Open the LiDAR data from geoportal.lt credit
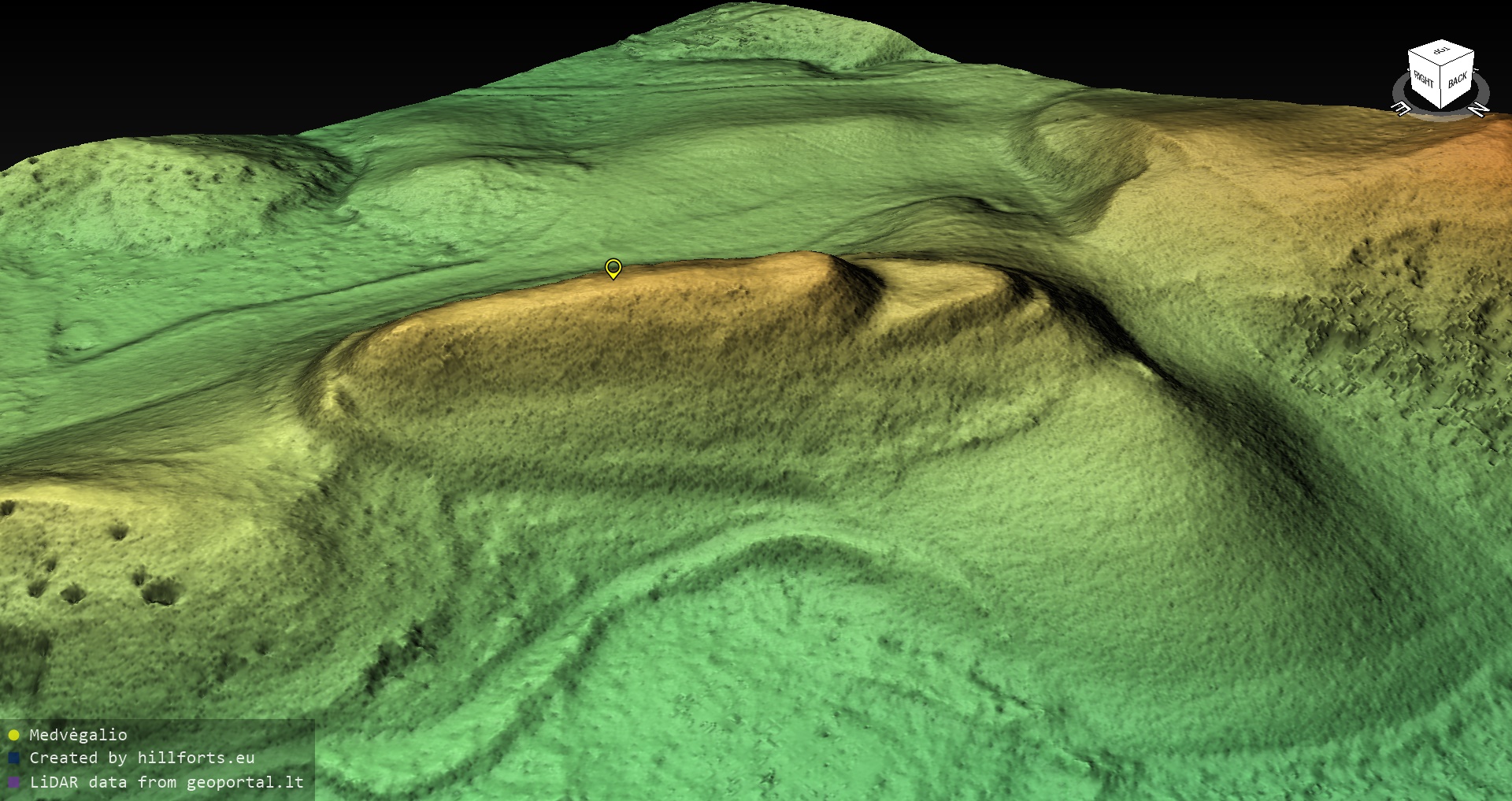1512x801 pixels. point(166,782)
